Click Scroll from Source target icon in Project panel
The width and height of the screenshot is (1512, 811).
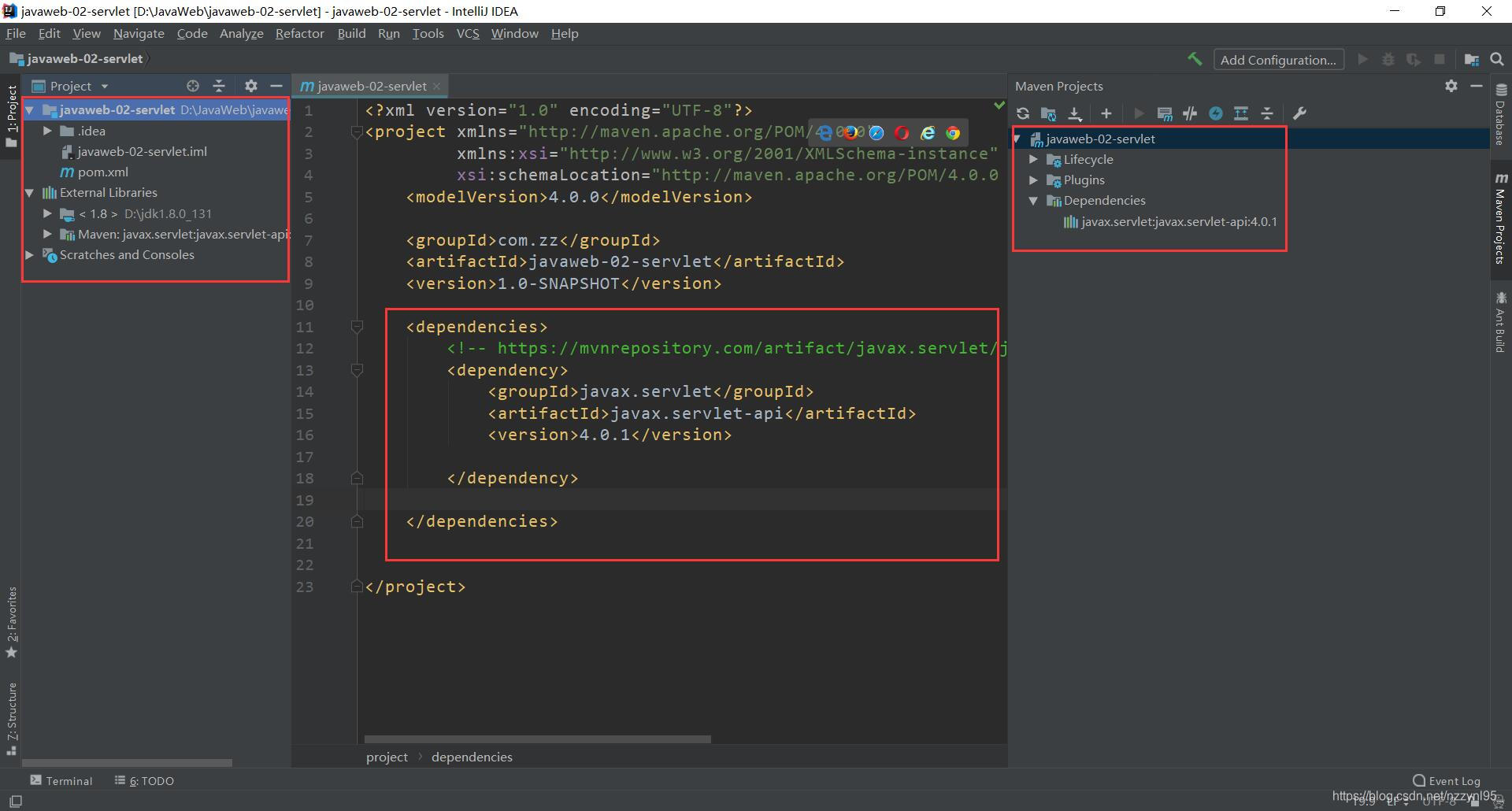(x=193, y=86)
